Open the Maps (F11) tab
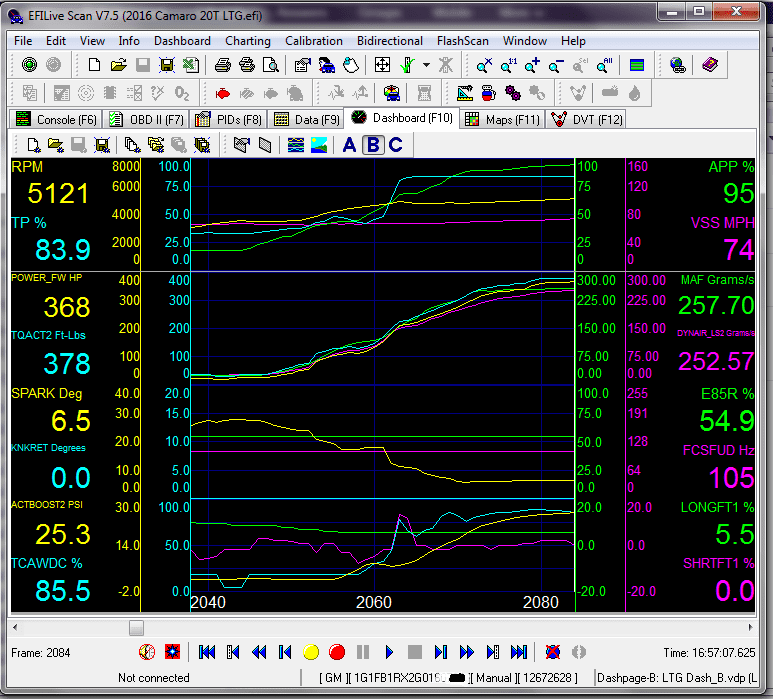The height and width of the screenshot is (699, 773). click(501, 119)
